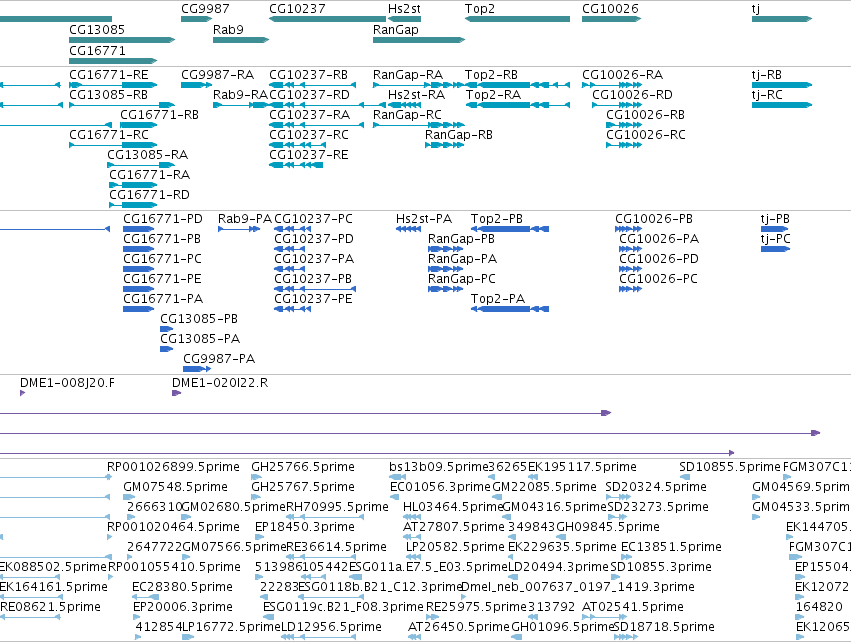851x642 pixels.
Task: Select EST AT02541.5prime
Action: [633, 607]
